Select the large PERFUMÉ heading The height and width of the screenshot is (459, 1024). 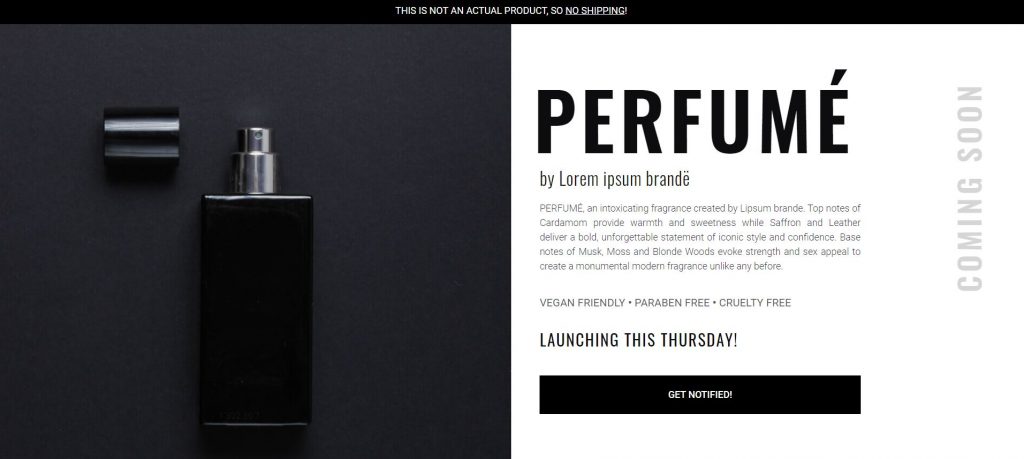point(692,114)
